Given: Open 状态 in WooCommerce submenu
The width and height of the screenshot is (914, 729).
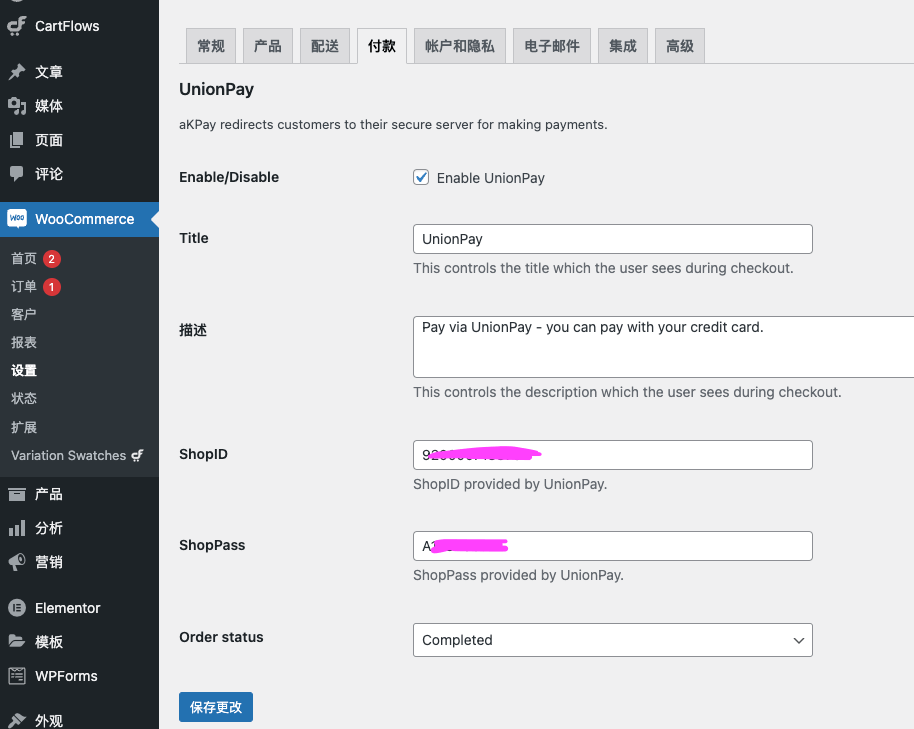Looking at the screenshot, I should coord(24,399).
